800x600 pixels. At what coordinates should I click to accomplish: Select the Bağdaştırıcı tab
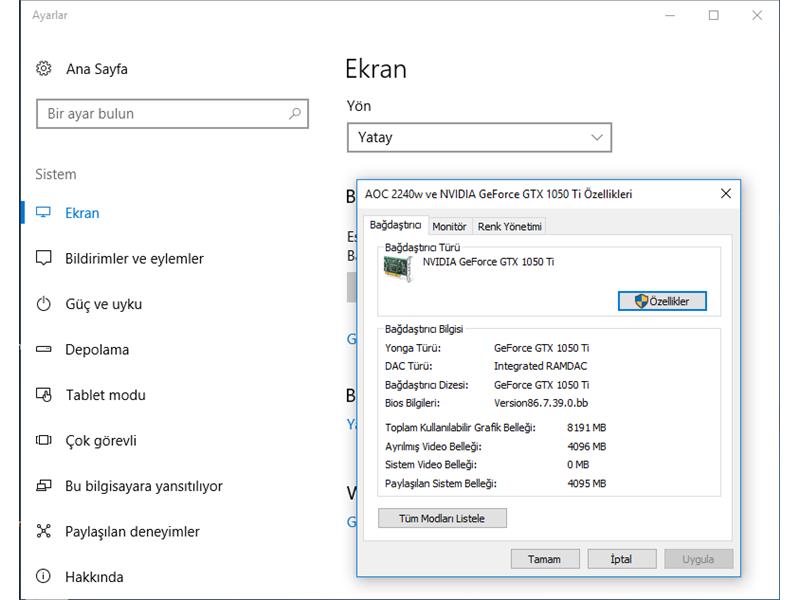395,225
